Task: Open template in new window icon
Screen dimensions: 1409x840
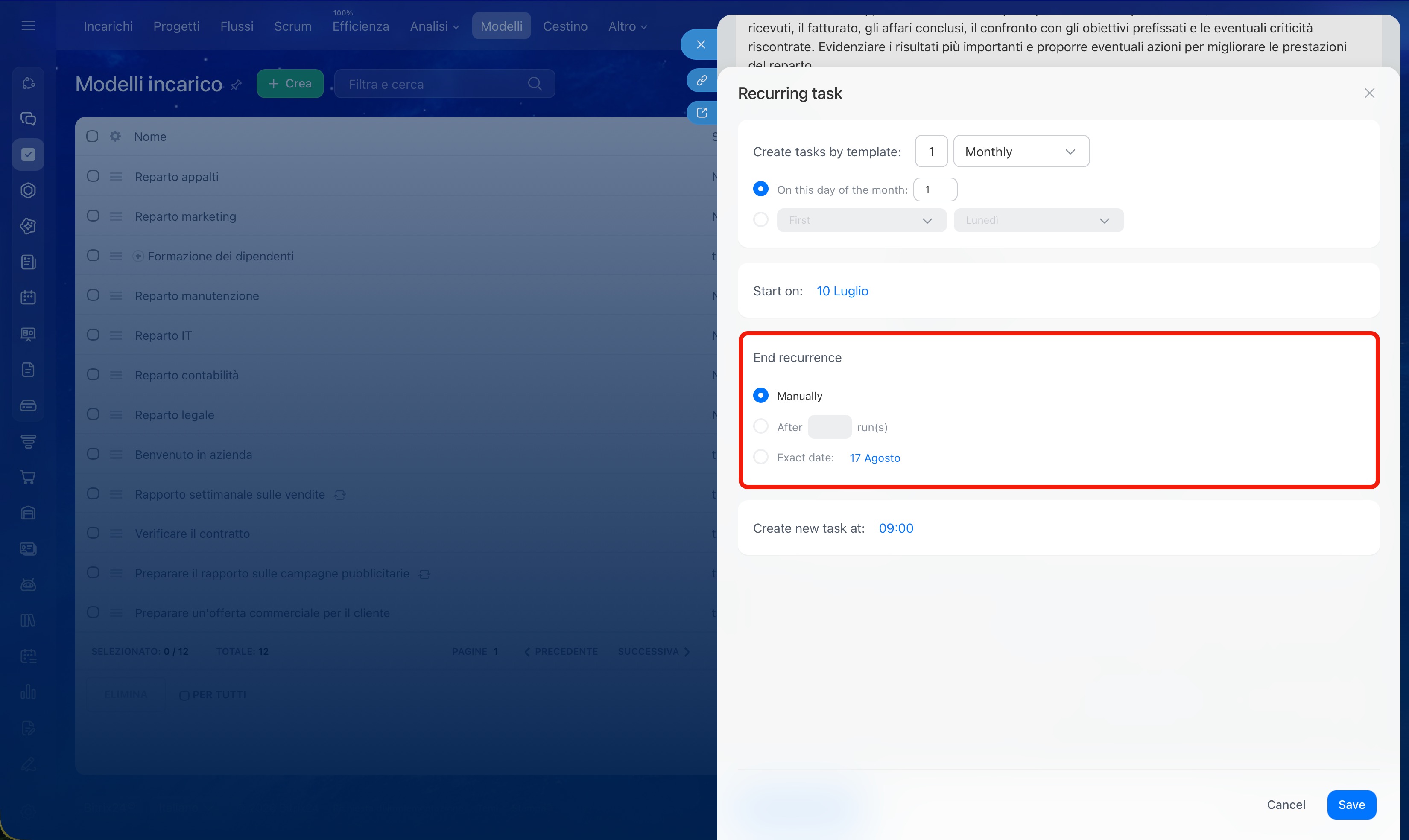Action: coord(702,113)
